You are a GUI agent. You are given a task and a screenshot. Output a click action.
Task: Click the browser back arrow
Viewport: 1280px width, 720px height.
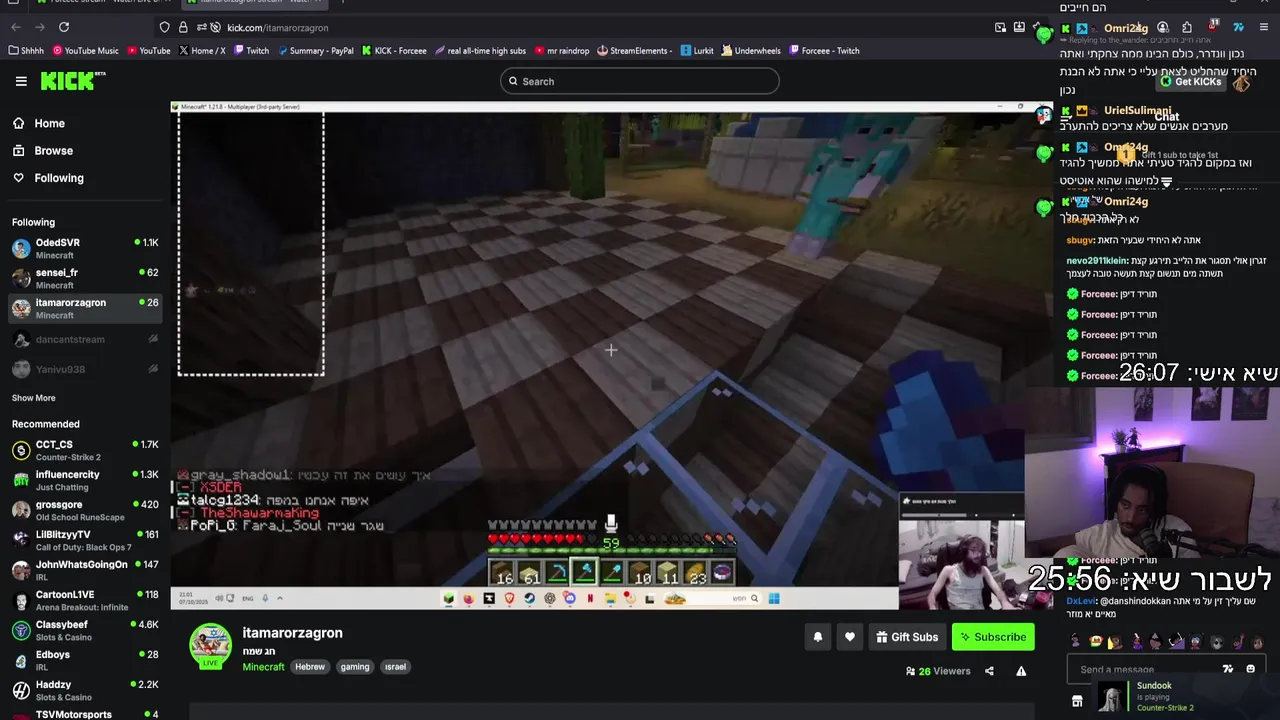click(14, 27)
